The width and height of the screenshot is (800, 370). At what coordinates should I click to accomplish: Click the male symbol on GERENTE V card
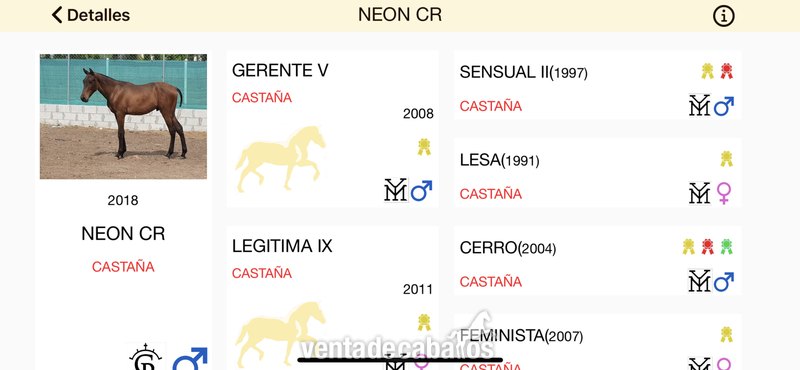coord(421,190)
